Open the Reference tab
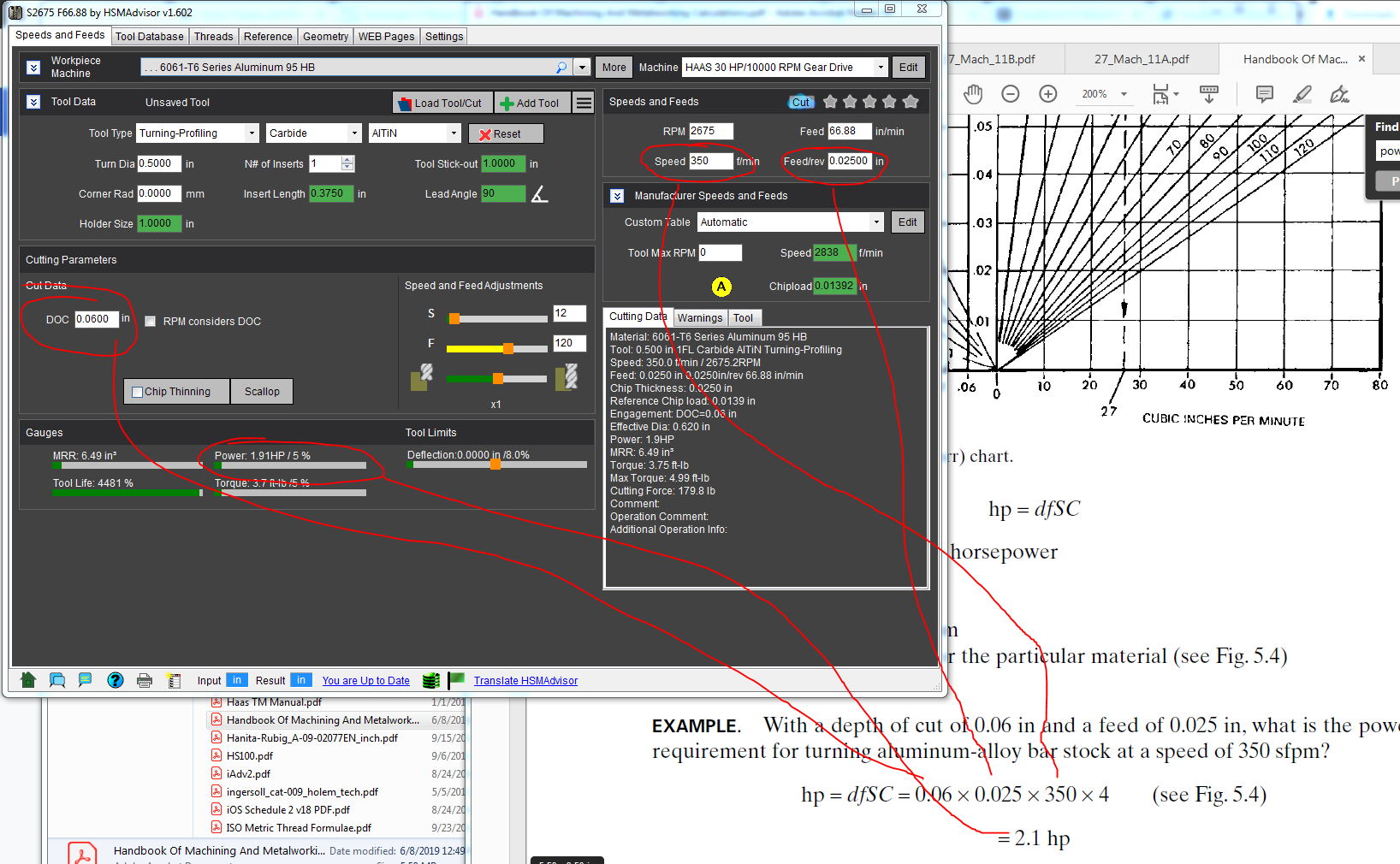Screen dimensions: 1400x864 pyautogui.click(x=268, y=36)
